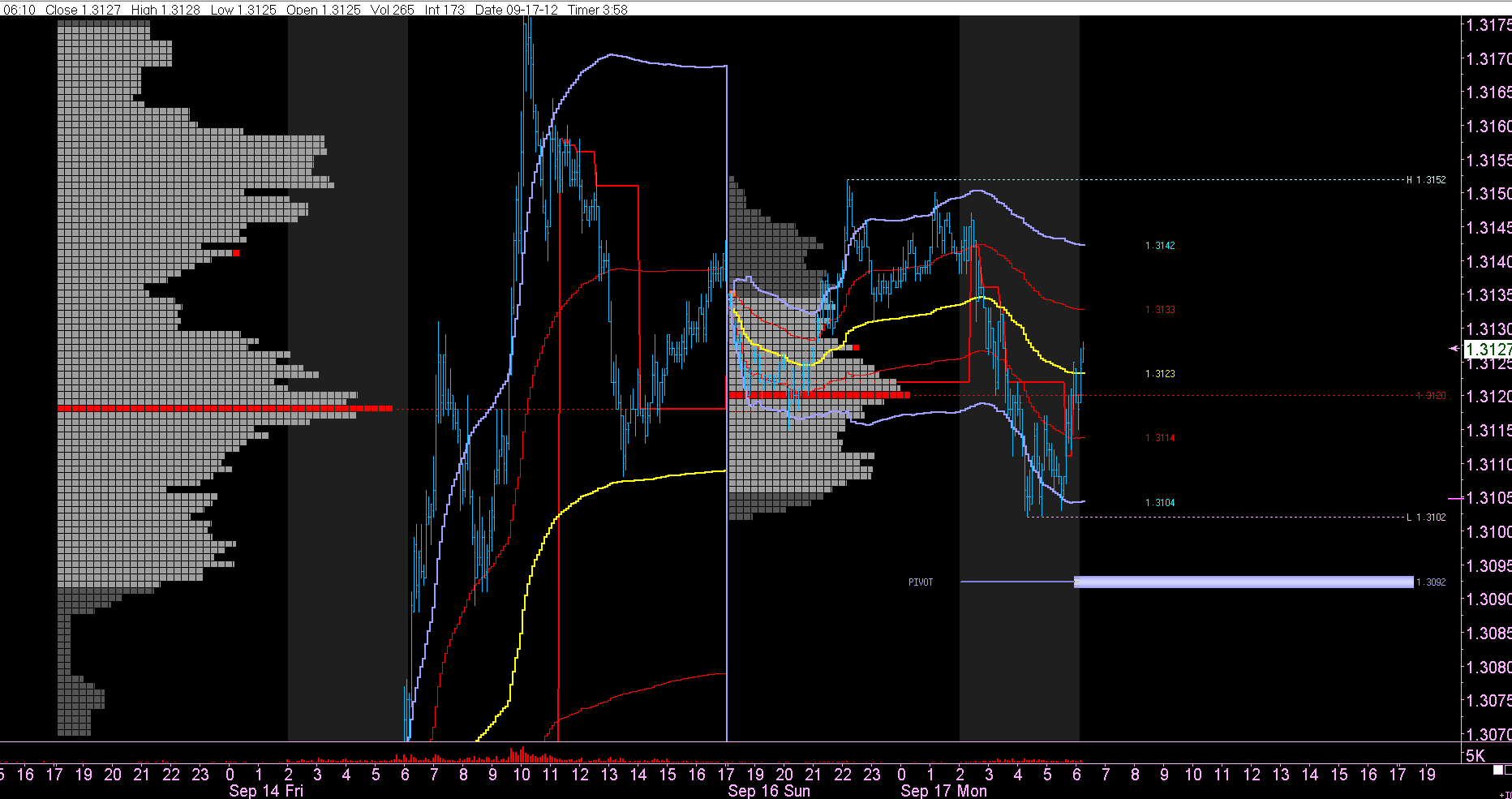Image resolution: width=1512 pixels, height=799 pixels.
Task: Click the 1.3150 price axis label
Action: [1489, 194]
